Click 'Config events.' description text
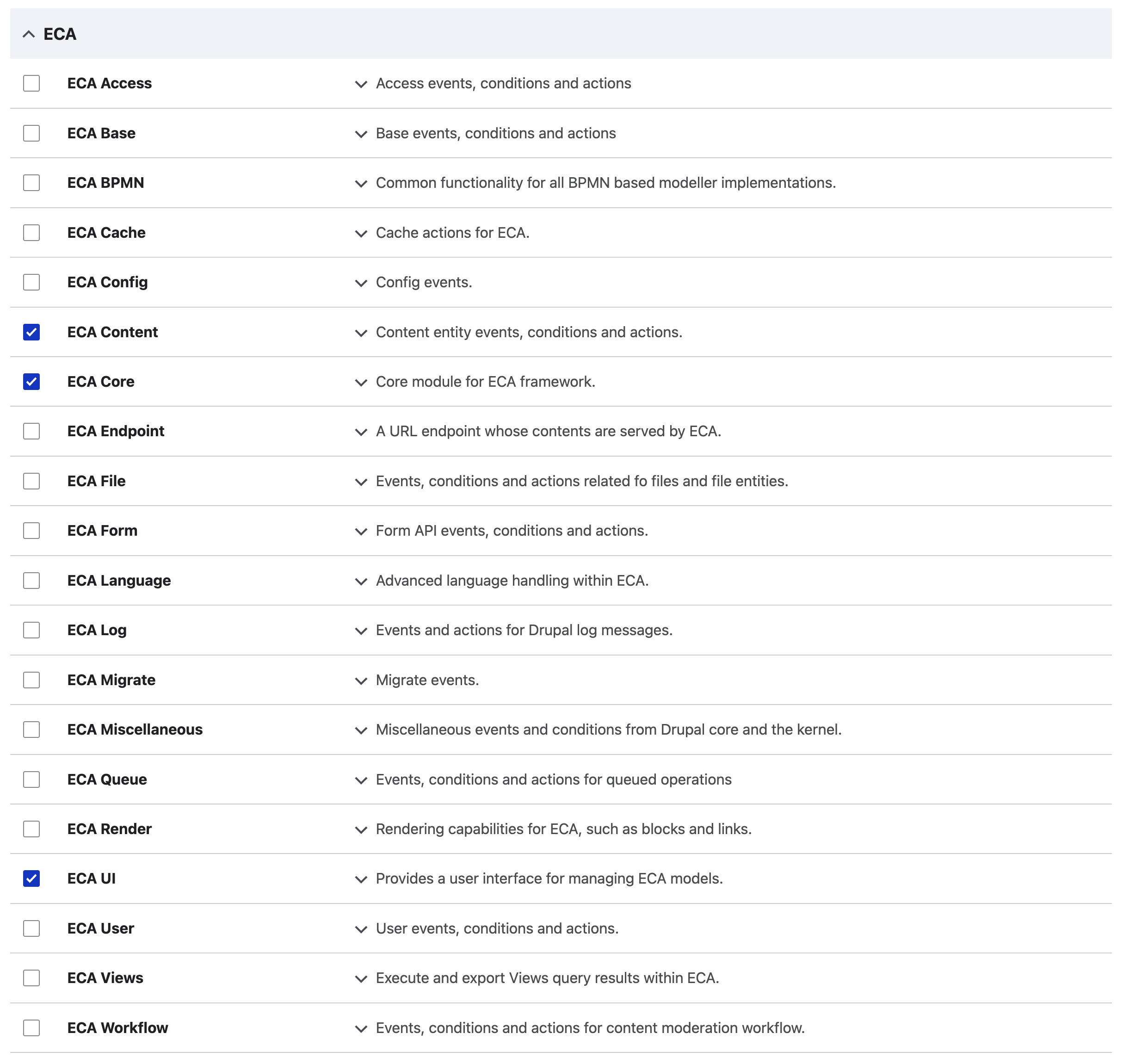The height and width of the screenshot is (1064, 1123). (424, 282)
